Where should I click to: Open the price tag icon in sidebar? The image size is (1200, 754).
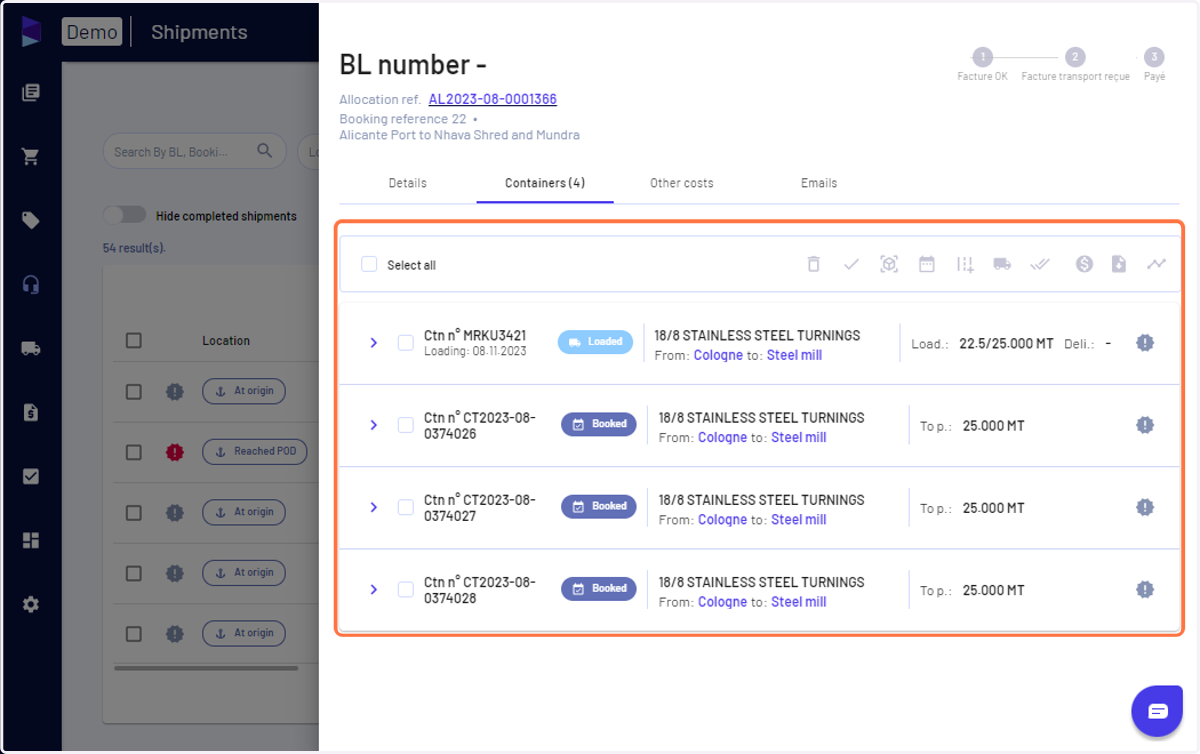tap(31, 221)
